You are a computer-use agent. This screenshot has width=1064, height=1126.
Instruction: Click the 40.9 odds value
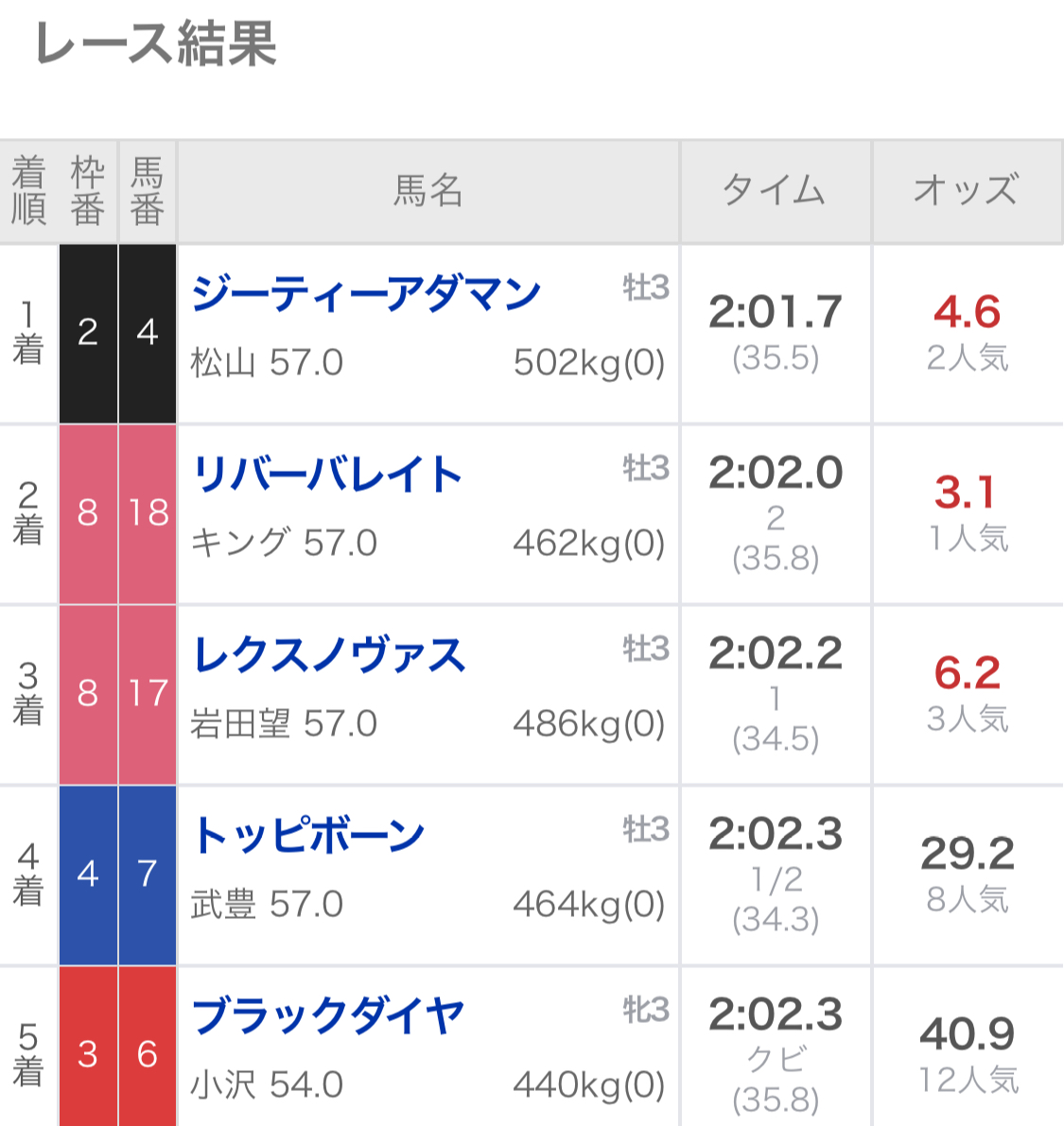click(x=967, y=1034)
